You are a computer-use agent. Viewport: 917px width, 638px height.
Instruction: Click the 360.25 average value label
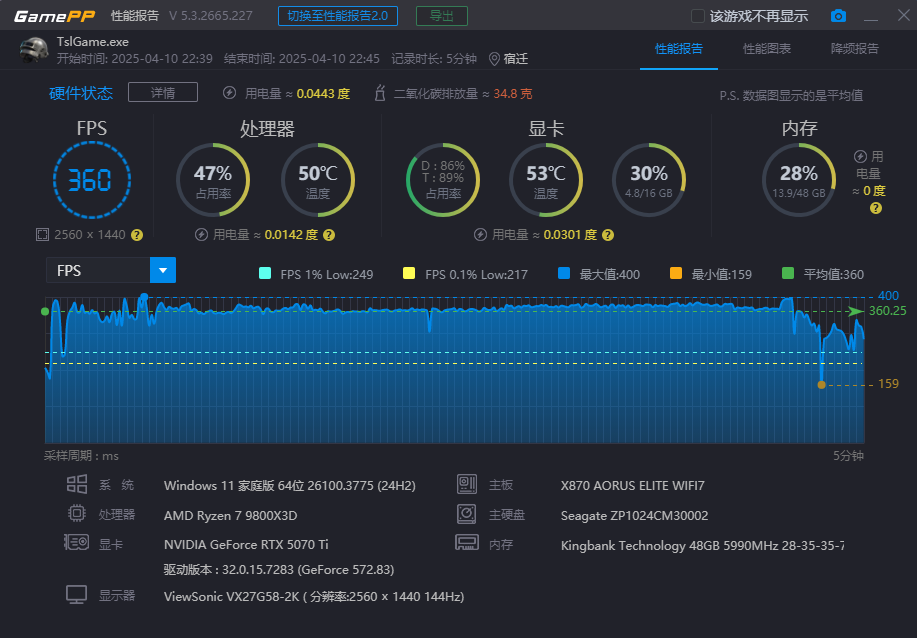coord(887,311)
